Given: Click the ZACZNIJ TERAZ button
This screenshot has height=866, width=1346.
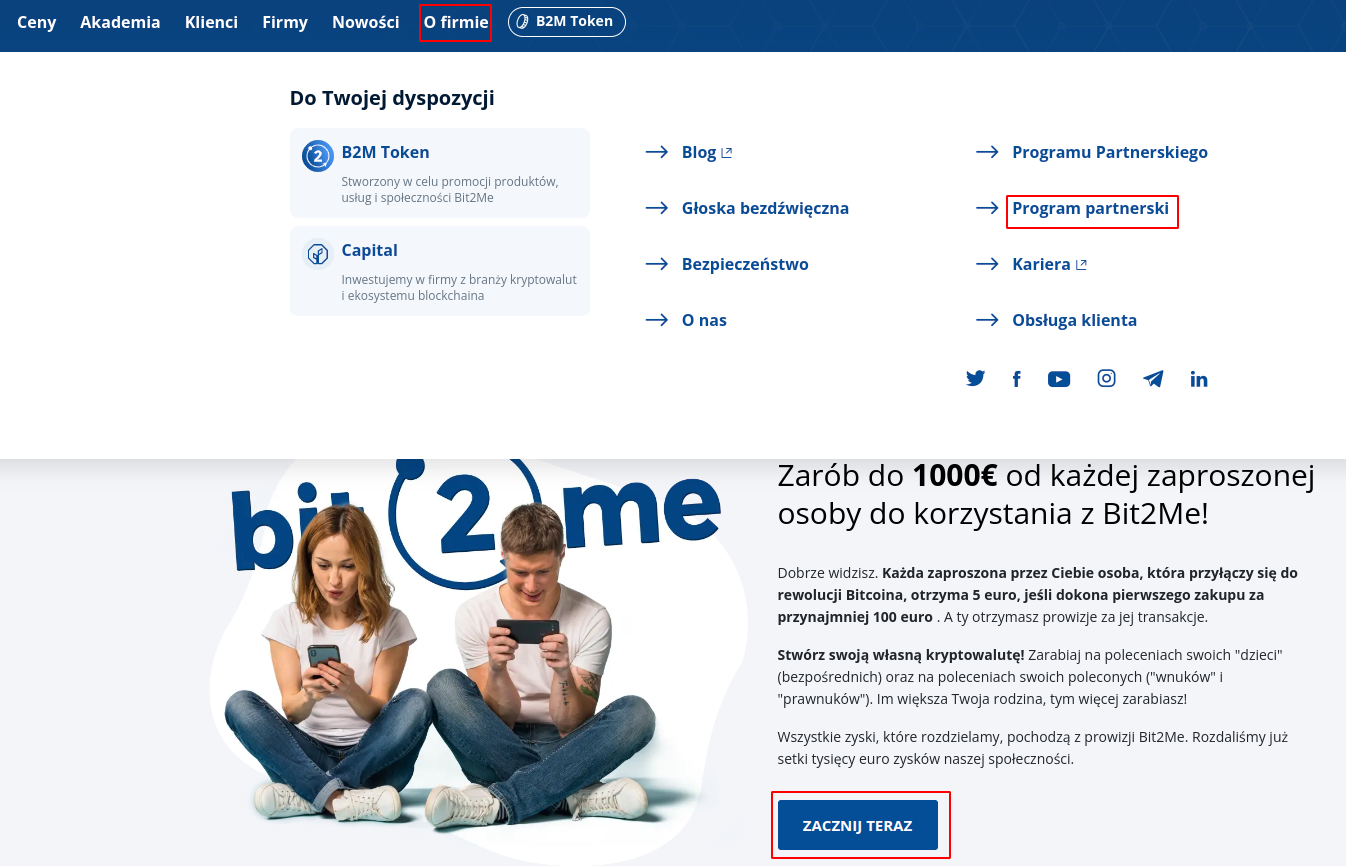Looking at the screenshot, I should point(858,825).
